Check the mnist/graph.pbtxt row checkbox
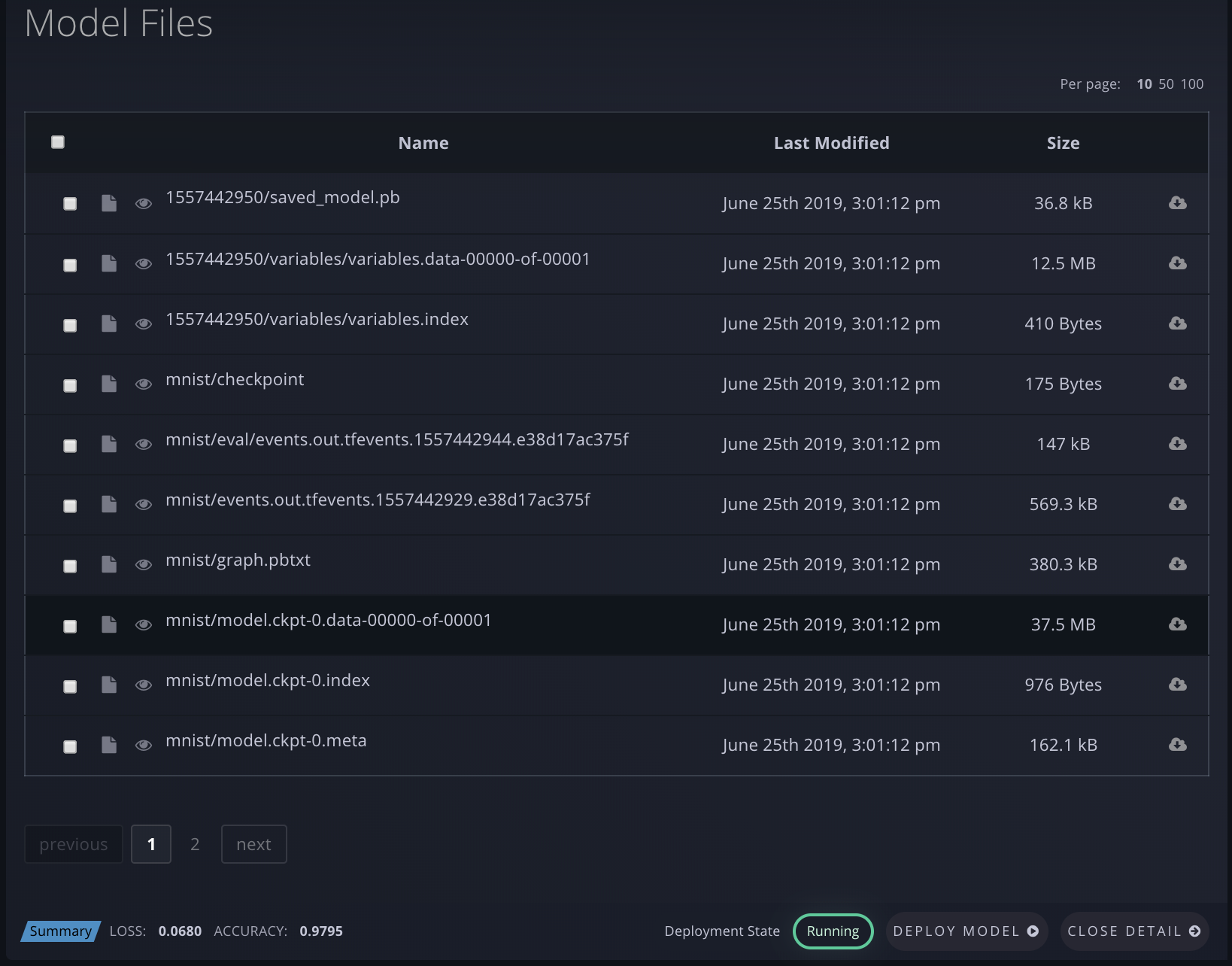Image resolution: width=1232 pixels, height=966 pixels. [x=70, y=566]
